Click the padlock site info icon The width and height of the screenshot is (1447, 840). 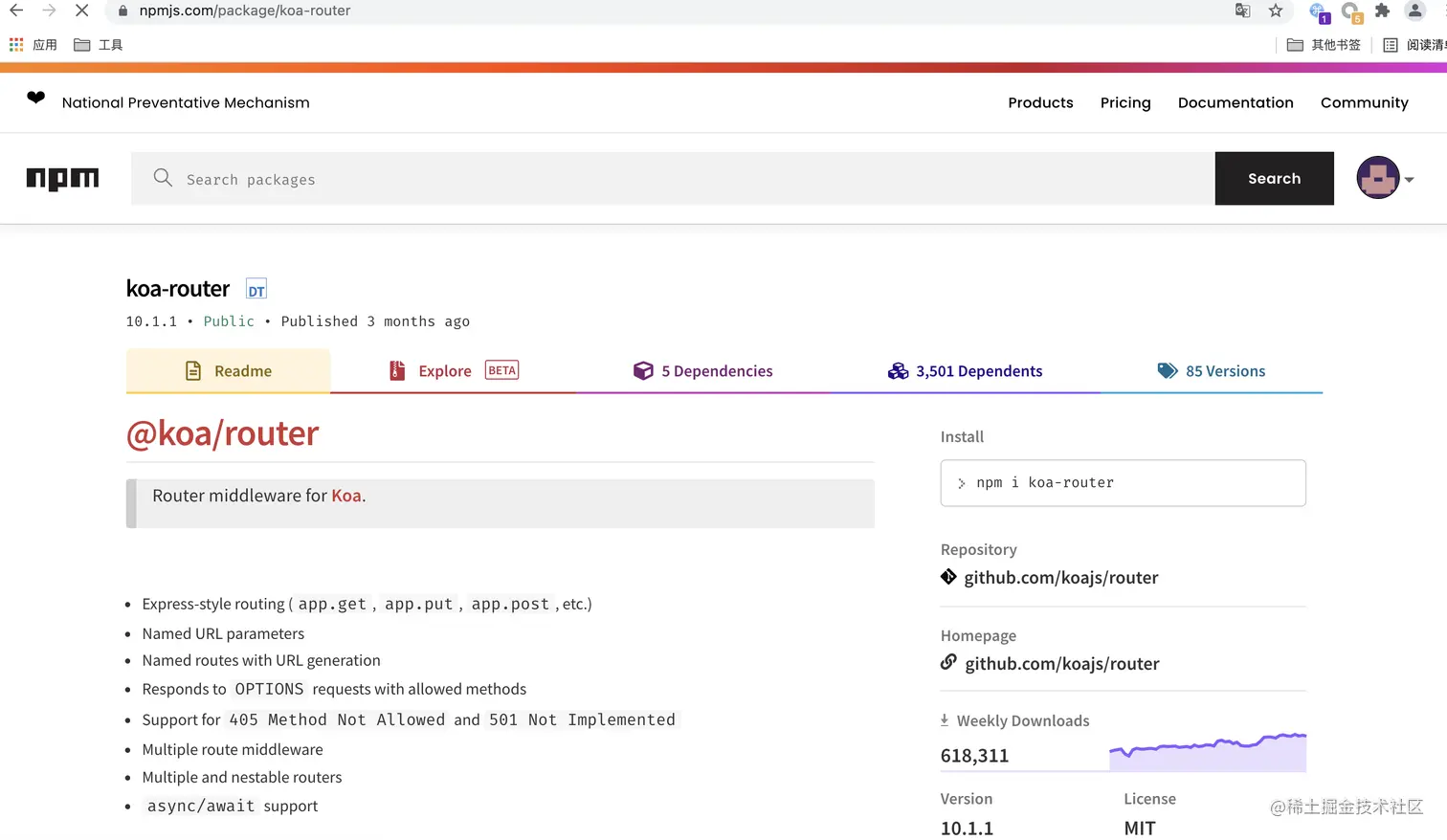point(122,11)
